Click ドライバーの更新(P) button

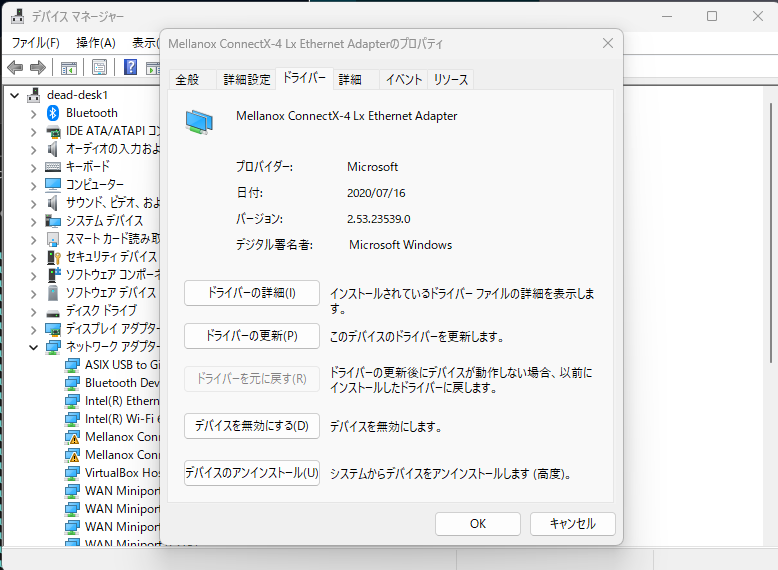point(252,336)
